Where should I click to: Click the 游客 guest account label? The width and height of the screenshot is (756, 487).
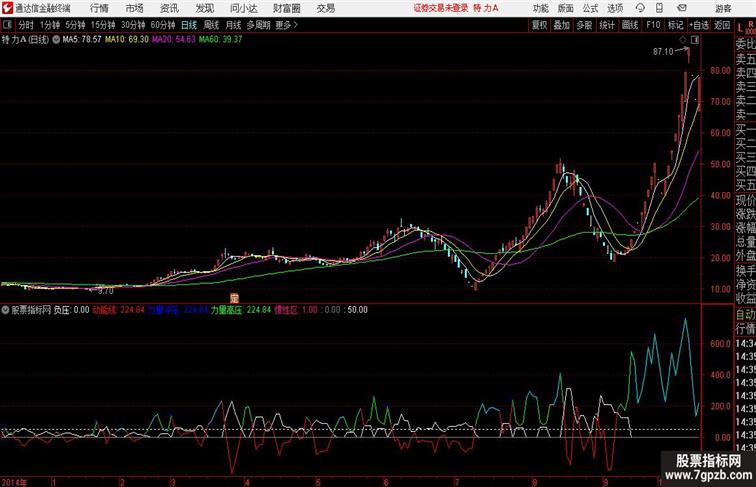pos(723,8)
